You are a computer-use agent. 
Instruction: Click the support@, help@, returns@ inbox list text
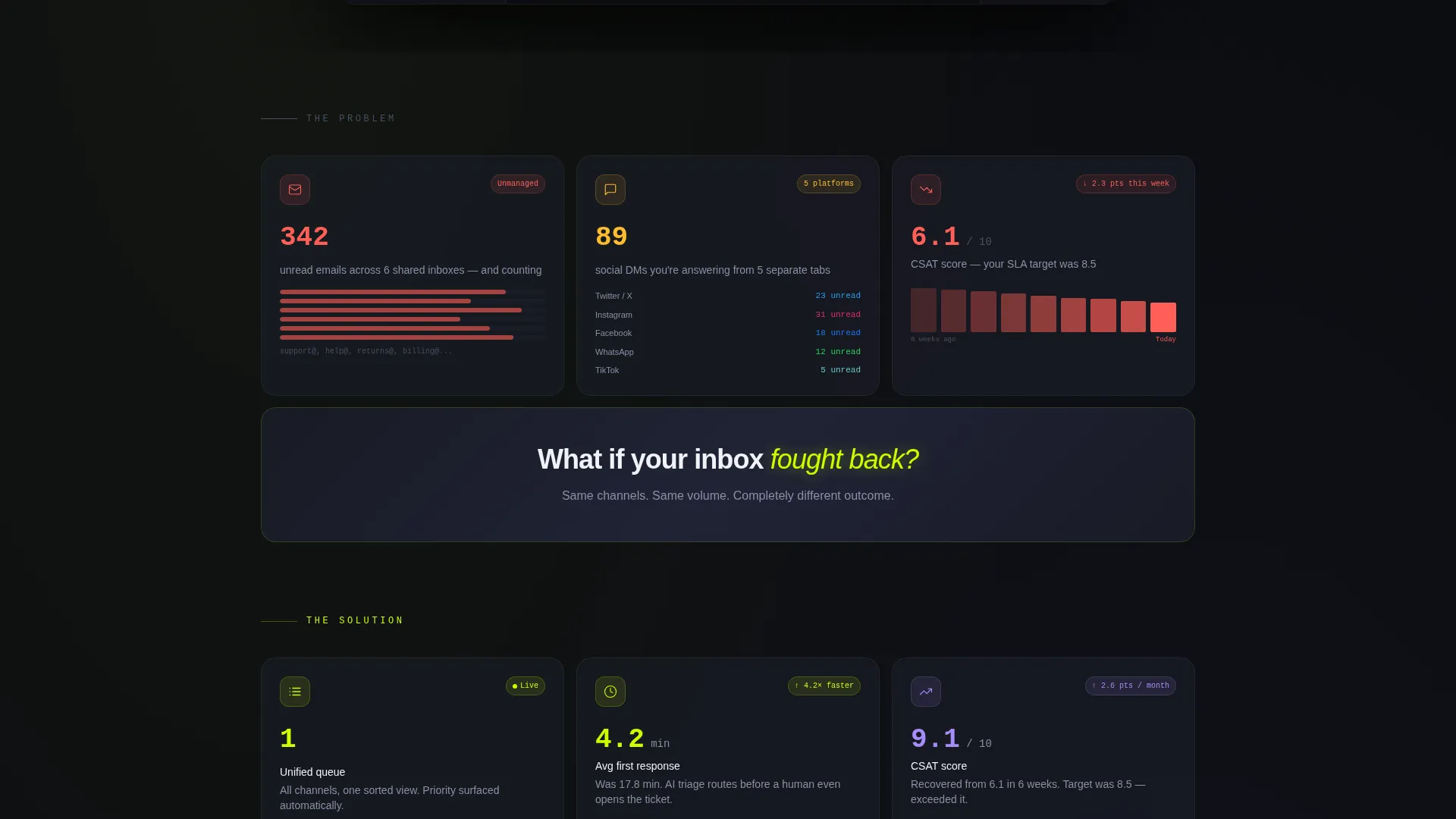366,351
